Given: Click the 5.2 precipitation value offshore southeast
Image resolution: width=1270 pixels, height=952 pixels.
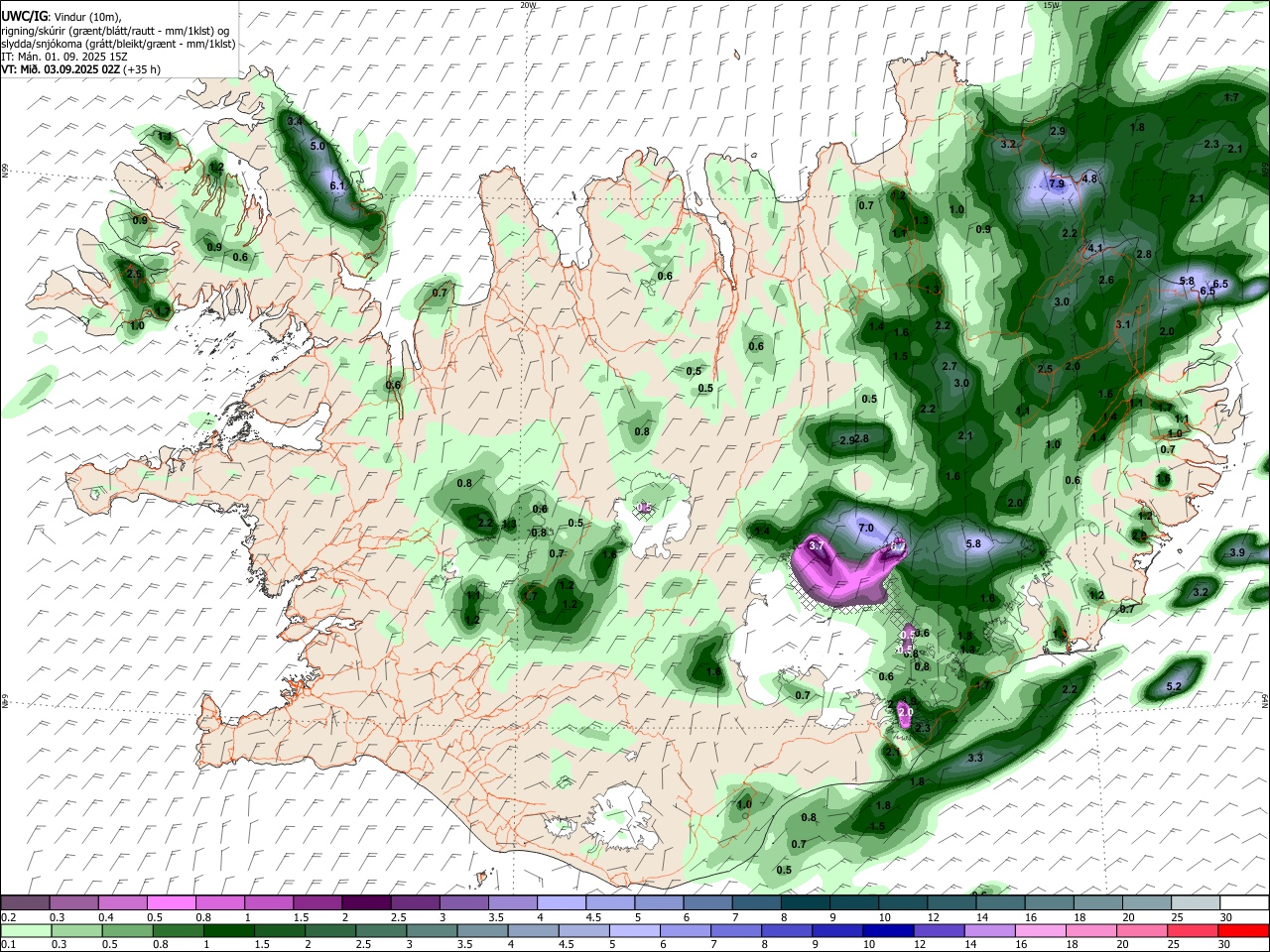Looking at the screenshot, I should coord(1174,686).
